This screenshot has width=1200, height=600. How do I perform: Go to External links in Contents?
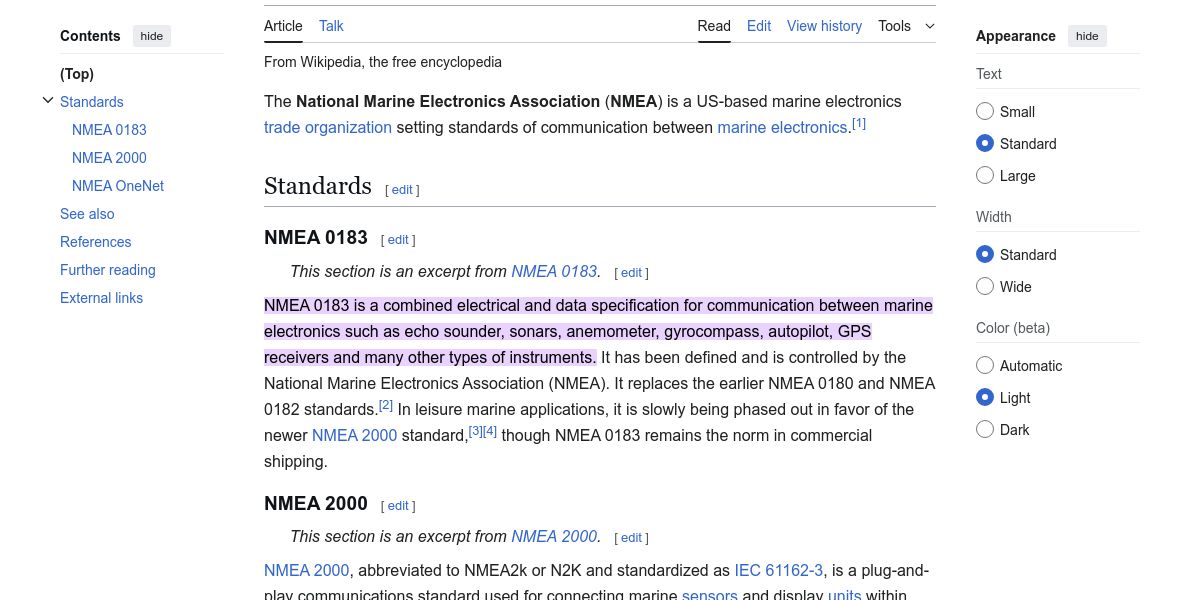101,298
